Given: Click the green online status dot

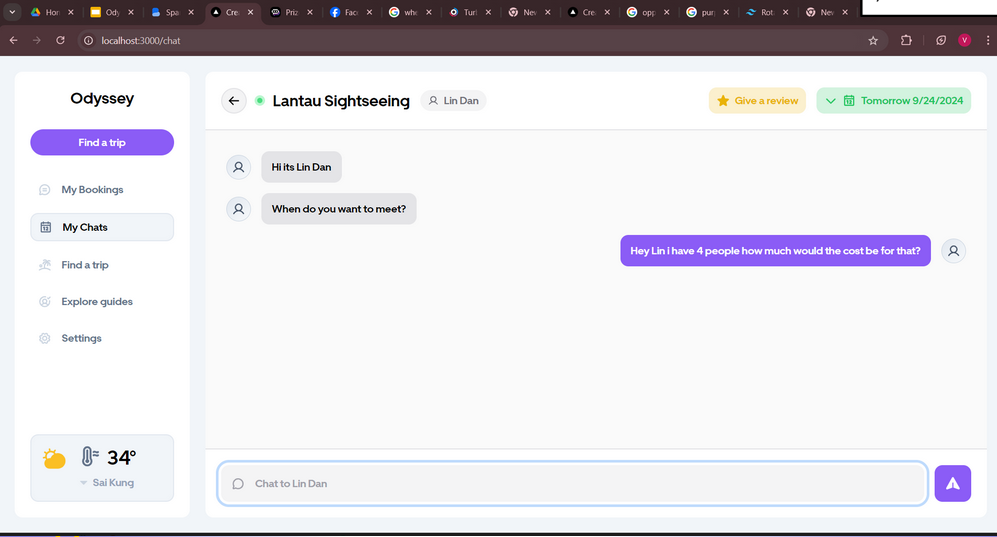Looking at the screenshot, I should [x=259, y=100].
